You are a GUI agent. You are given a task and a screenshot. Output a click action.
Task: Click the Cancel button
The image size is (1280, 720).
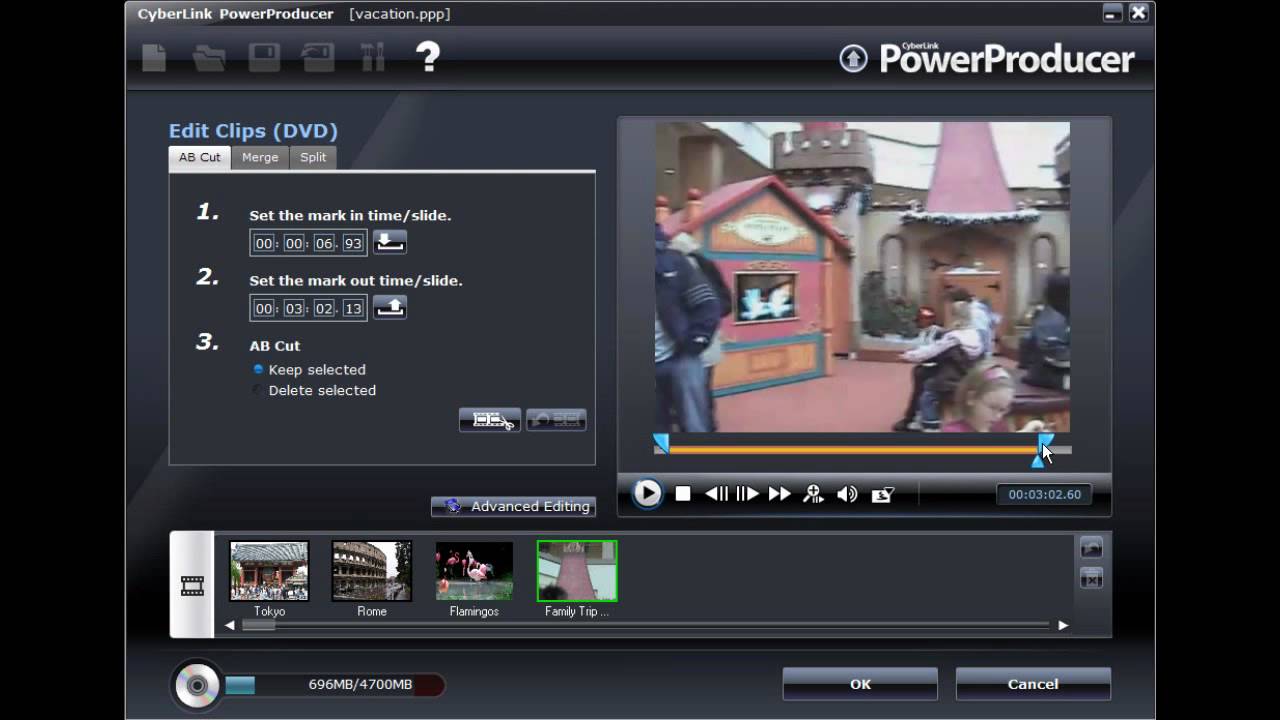click(x=1033, y=684)
